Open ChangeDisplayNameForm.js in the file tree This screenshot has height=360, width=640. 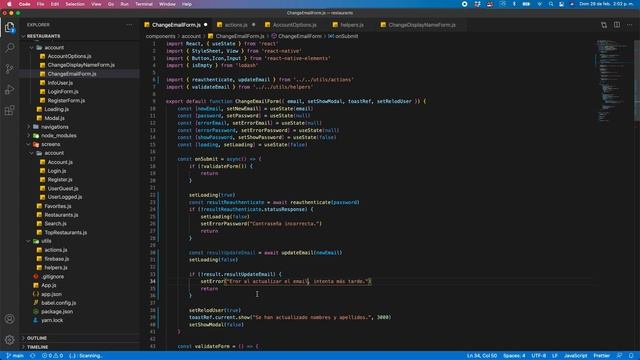coord(81,65)
